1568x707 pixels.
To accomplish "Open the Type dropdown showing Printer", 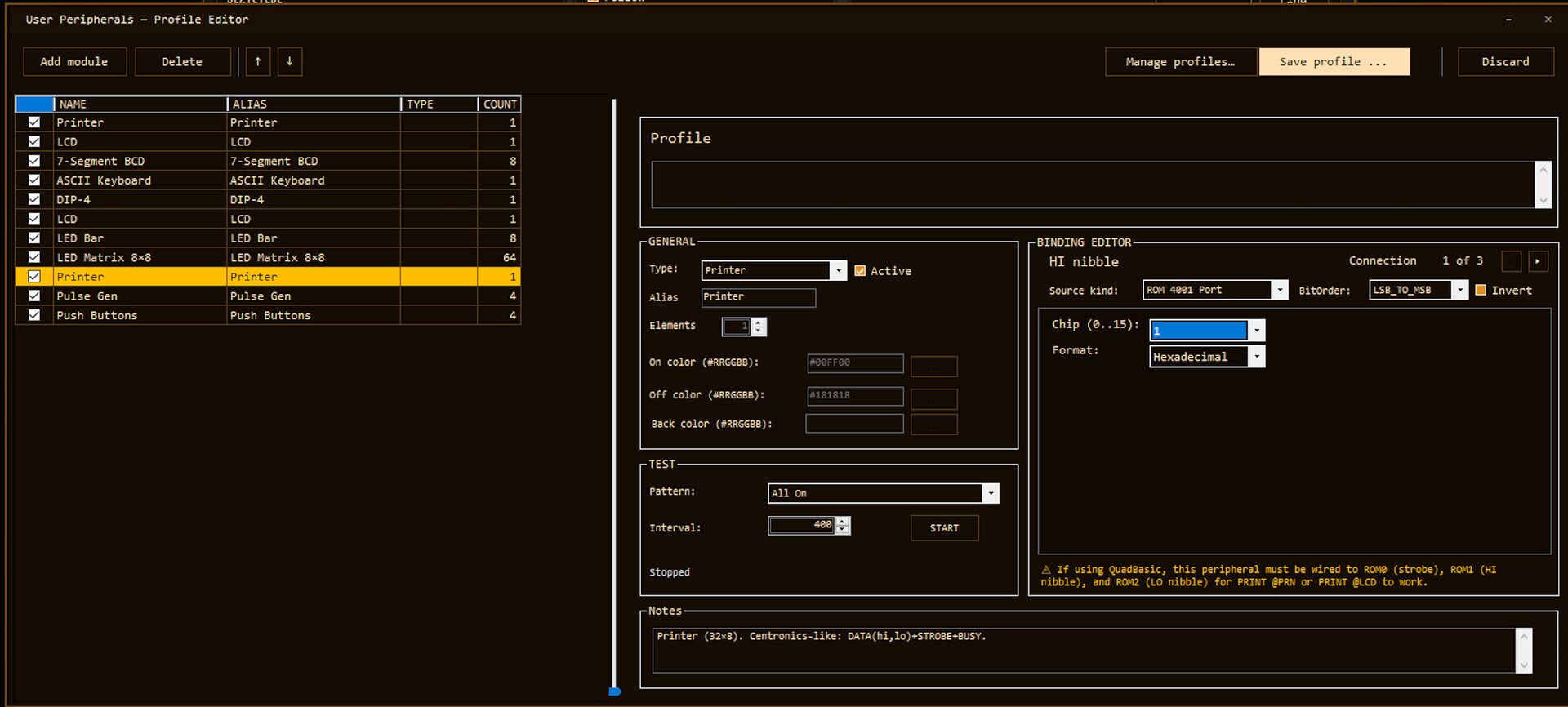I will [774, 270].
